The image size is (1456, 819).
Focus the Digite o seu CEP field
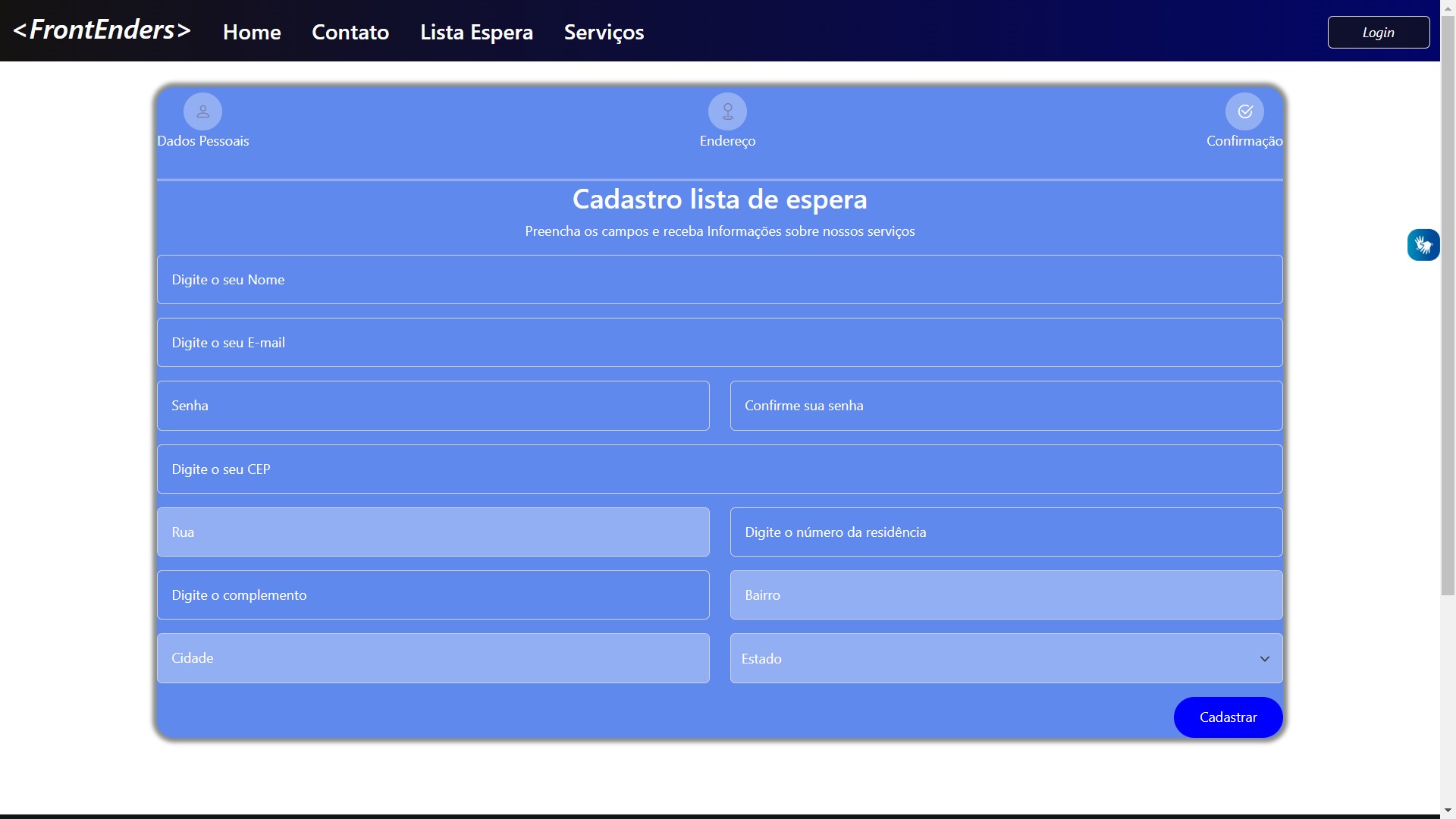tap(719, 469)
